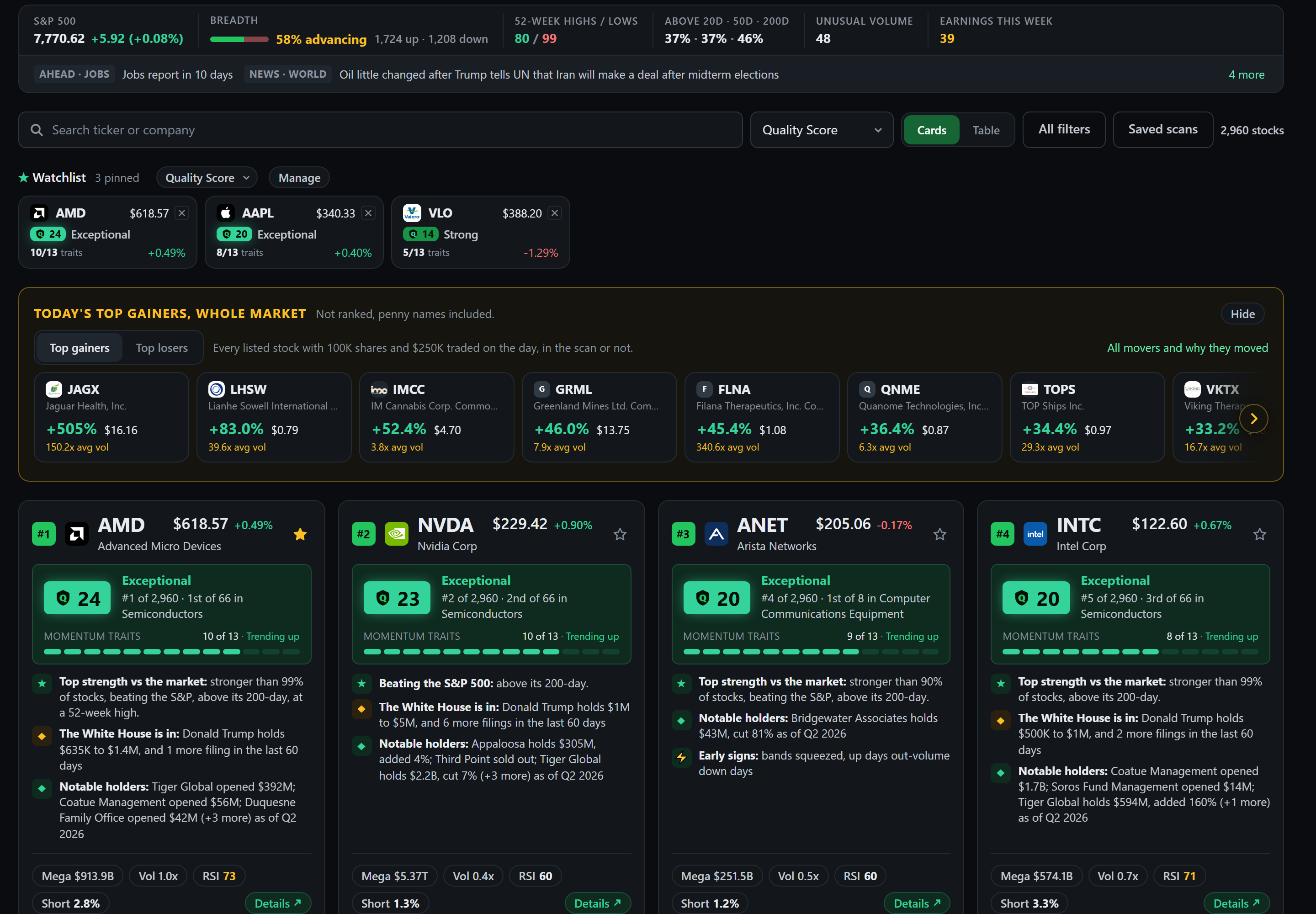Image resolution: width=1316 pixels, height=914 pixels.
Task: Show next top gainers with arrow
Action: (x=1253, y=419)
